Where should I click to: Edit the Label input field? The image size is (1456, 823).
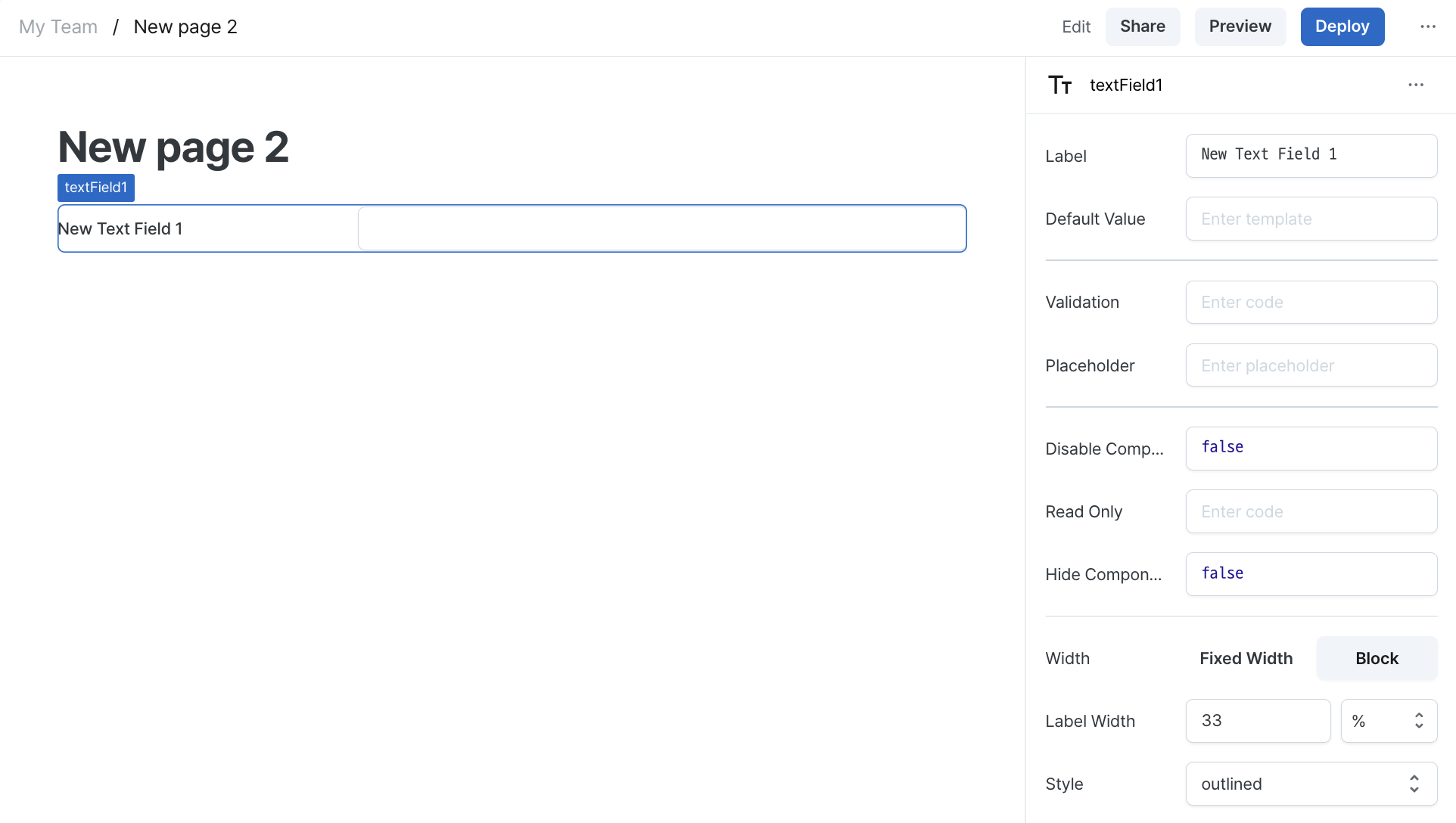point(1311,156)
